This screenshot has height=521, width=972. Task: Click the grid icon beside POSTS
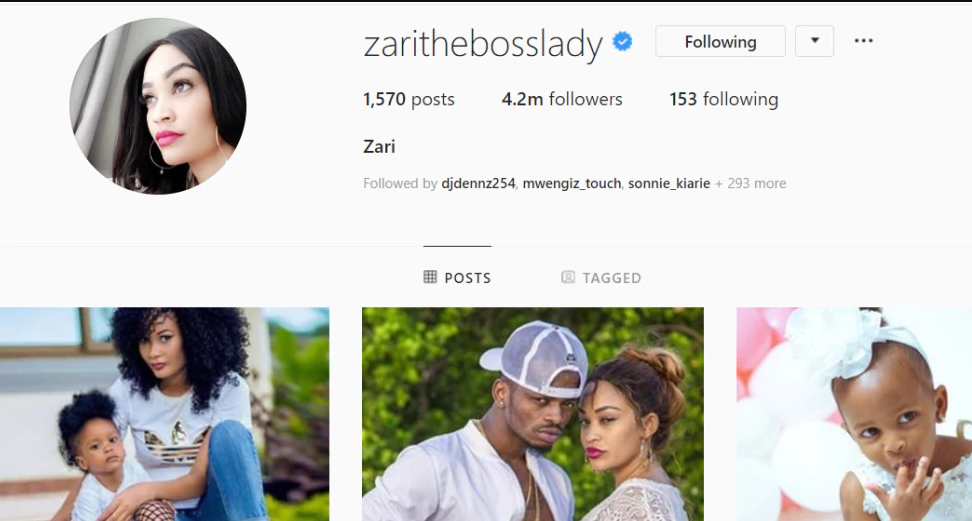(x=430, y=277)
